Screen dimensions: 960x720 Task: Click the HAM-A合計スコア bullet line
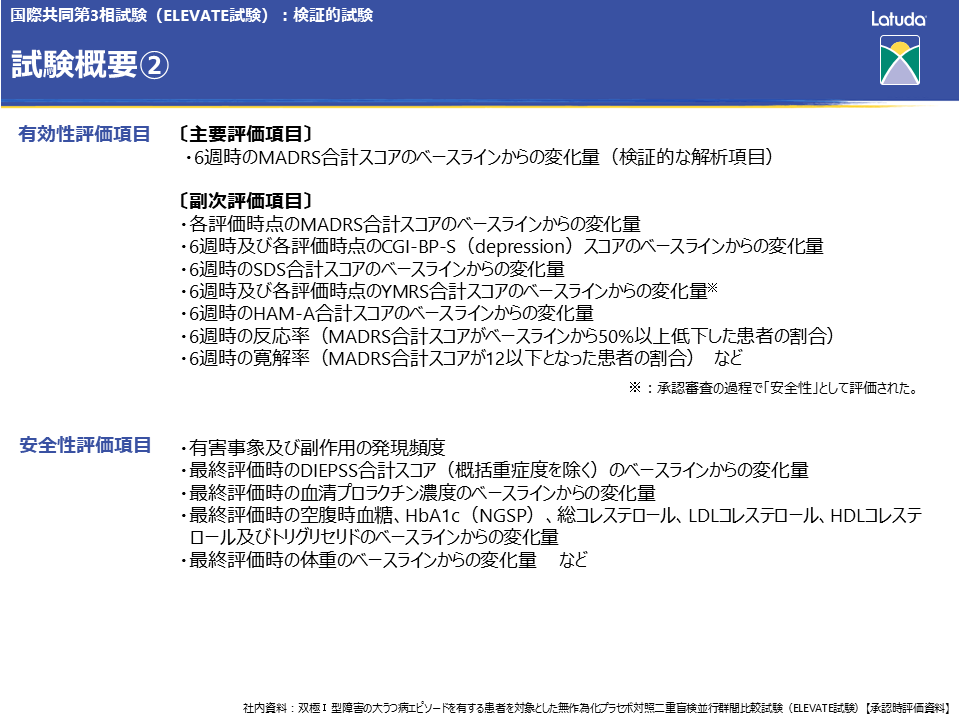[386, 313]
